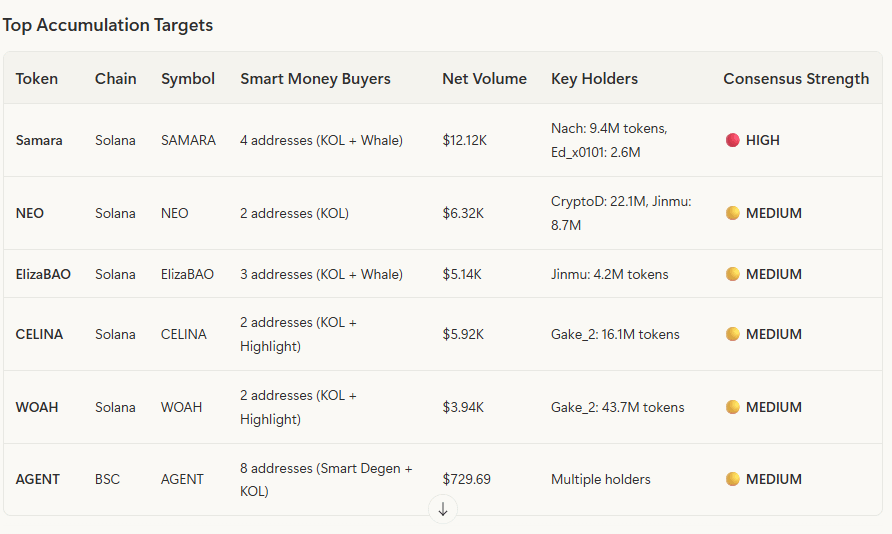Click the $729.69 net volume value

tap(466, 479)
